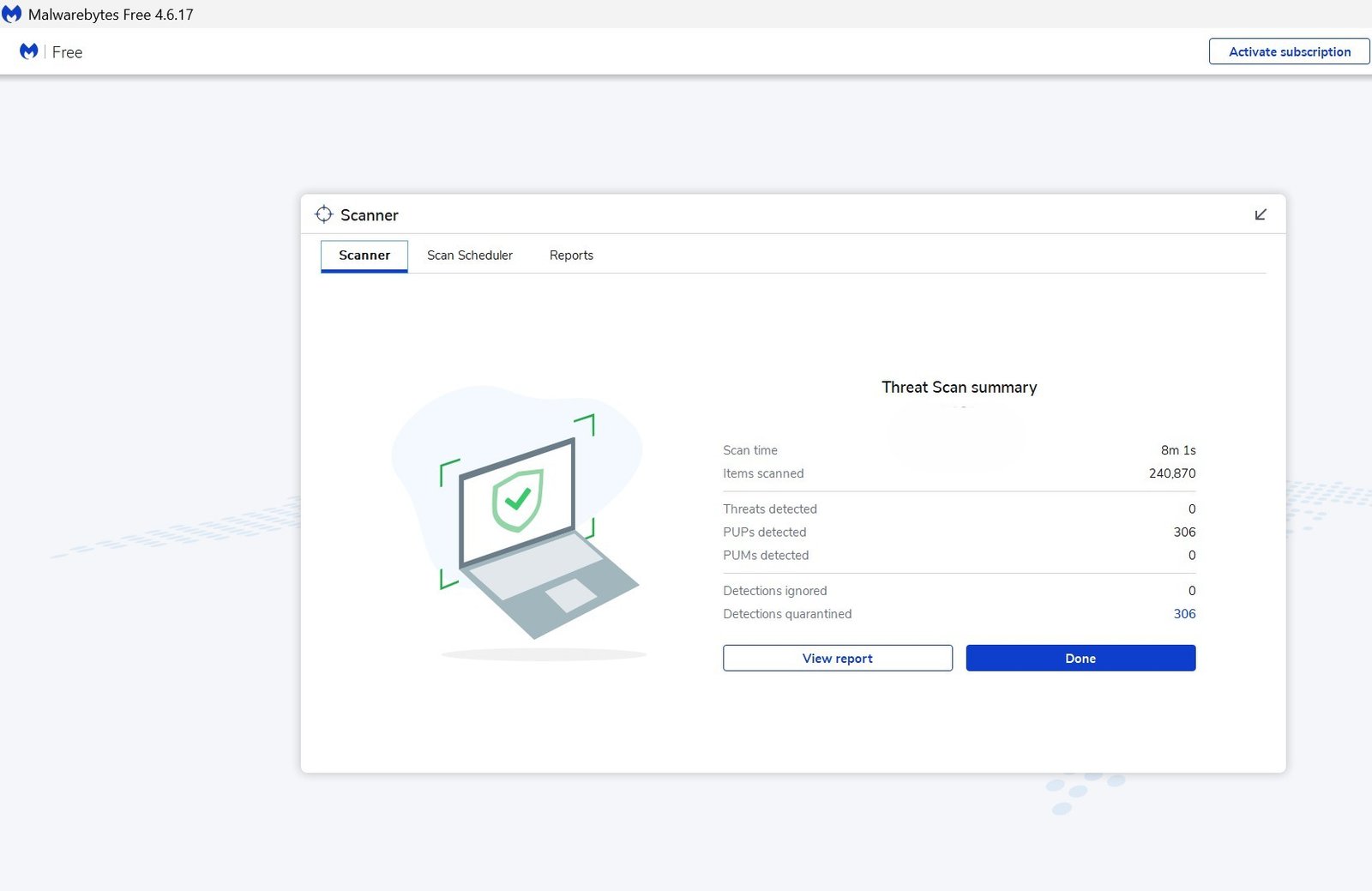Viewport: 1372px width, 891px height.
Task: Click the Items scanned label
Action: point(763,473)
